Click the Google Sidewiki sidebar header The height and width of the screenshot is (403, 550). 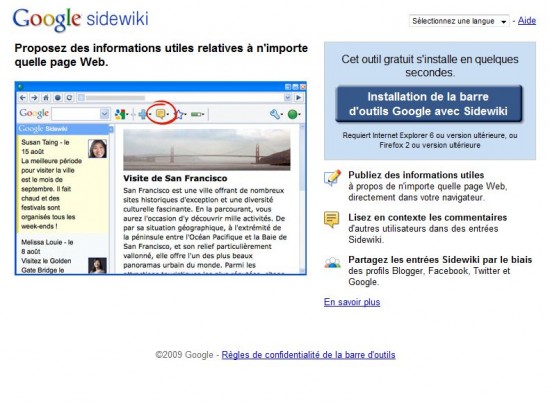(x=63, y=129)
